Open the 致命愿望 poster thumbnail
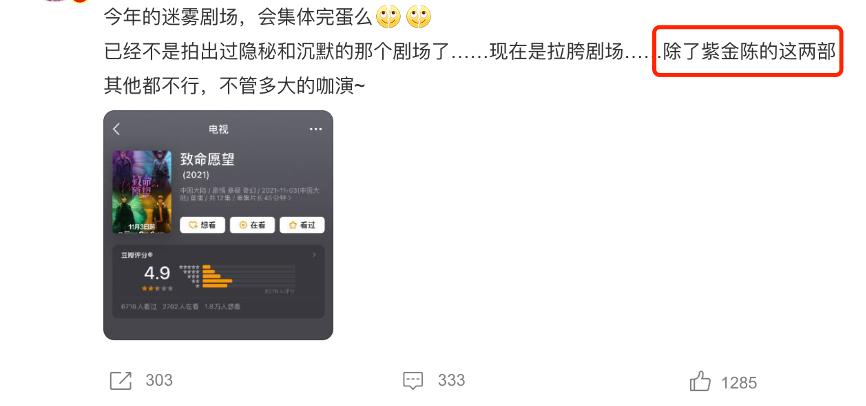This screenshot has width=866, height=406. [142, 192]
